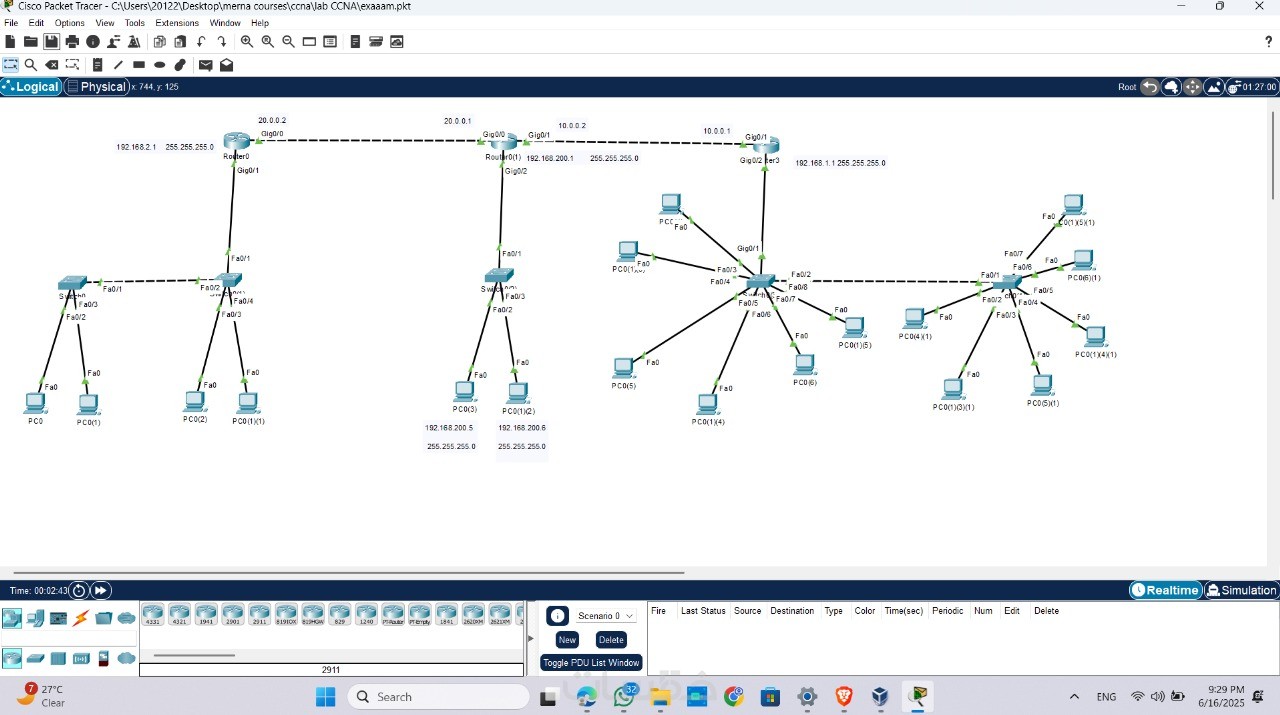The image size is (1280, 715).
Task: Open the Options menu
Action: (70, 23)
